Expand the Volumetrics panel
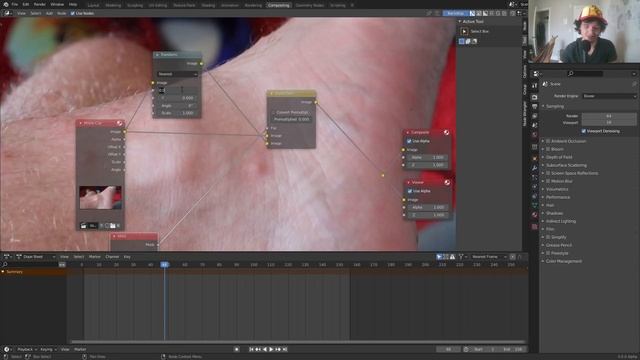The height and width of the screenshot is (360, 640). pyautogui.click(x=556, y=189)
